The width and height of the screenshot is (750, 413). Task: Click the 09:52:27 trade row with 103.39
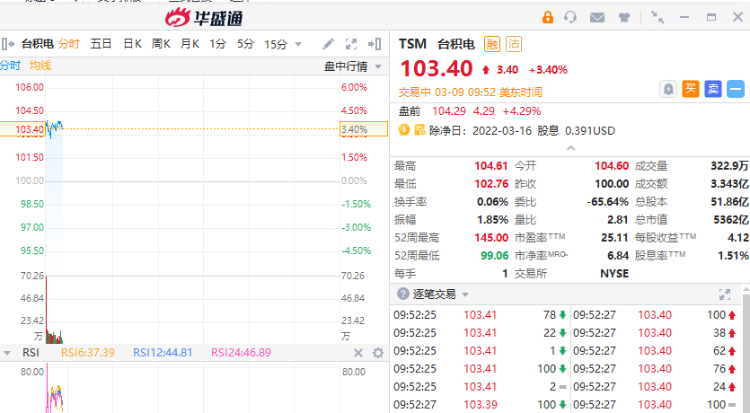tap(481, 404)
